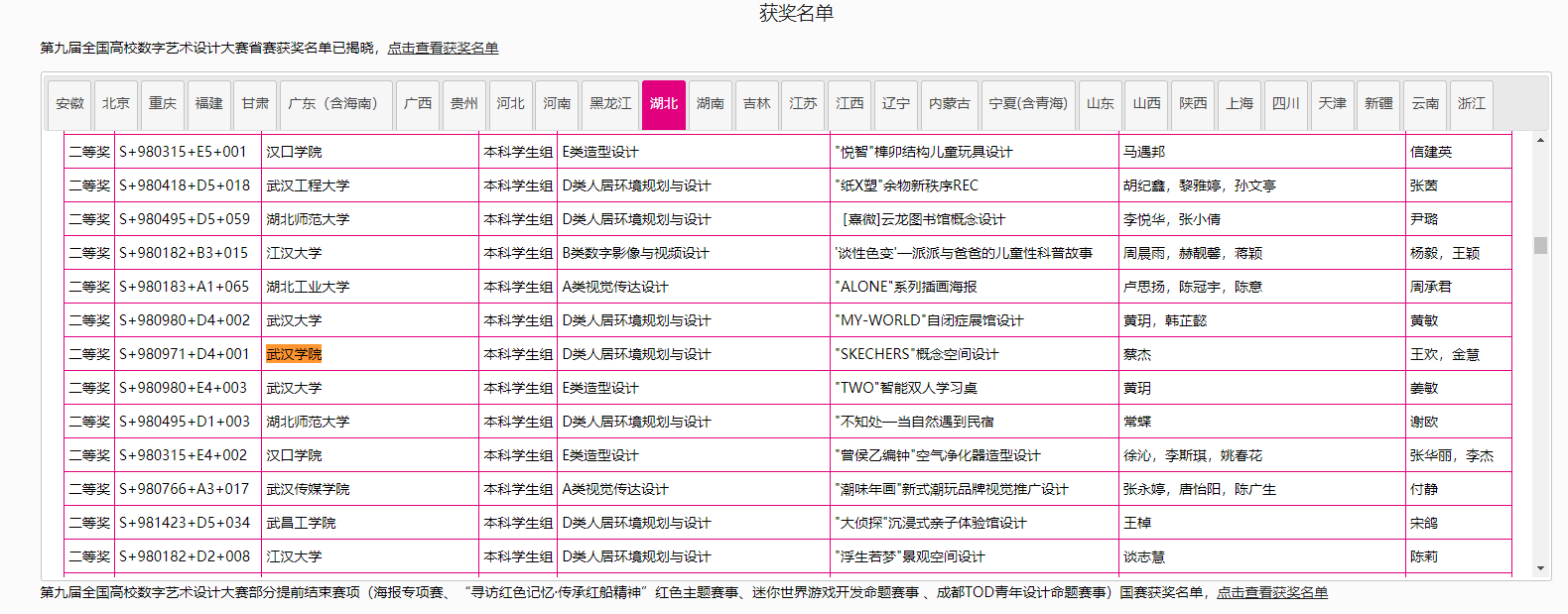
Task: Click the award list scrollbar thumb
Action: coord(1540,245)
